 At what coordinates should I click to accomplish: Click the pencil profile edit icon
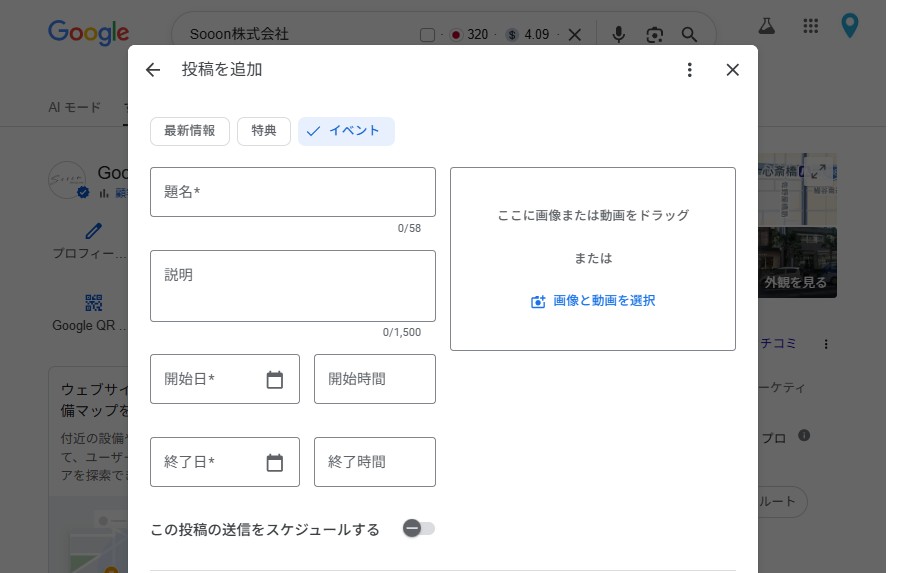pos(93,231)
